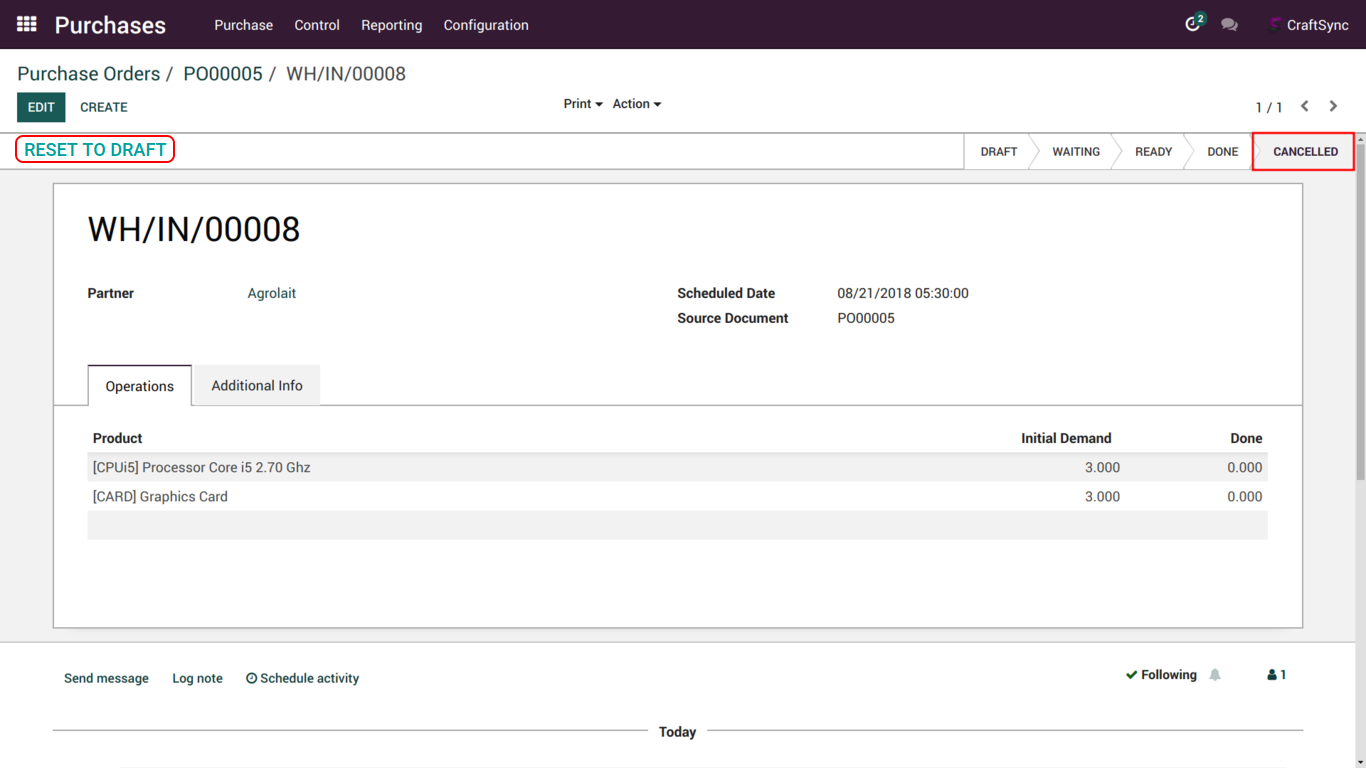Open the Reporting menu

coord(391,25)
